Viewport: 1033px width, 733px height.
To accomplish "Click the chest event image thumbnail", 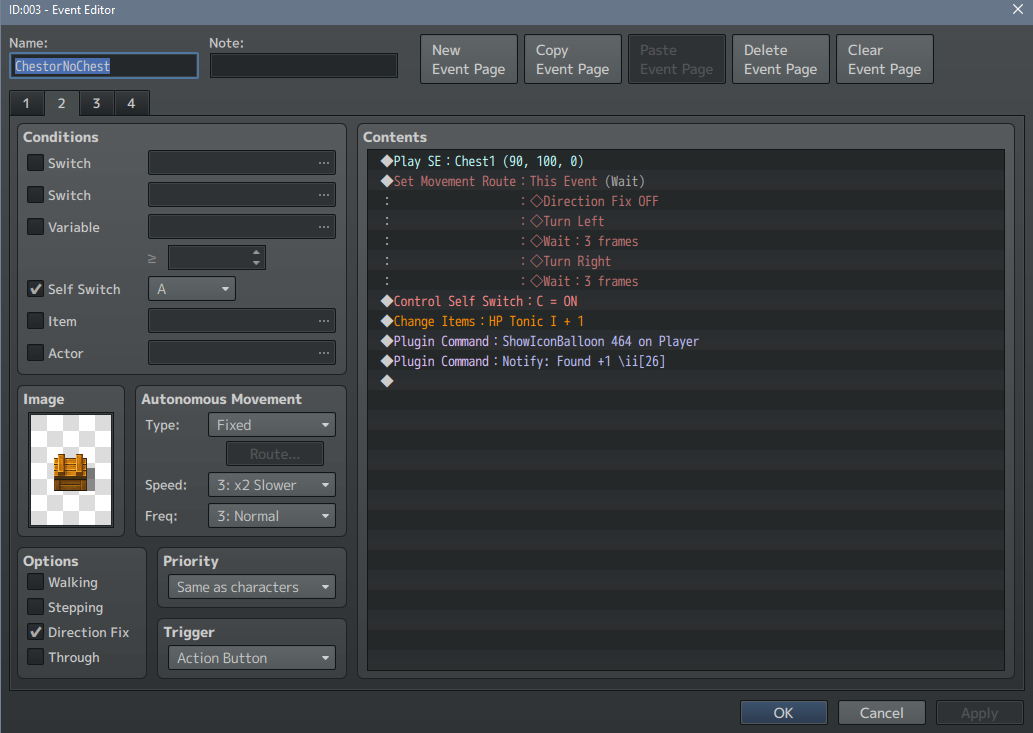I will [71, 470].
